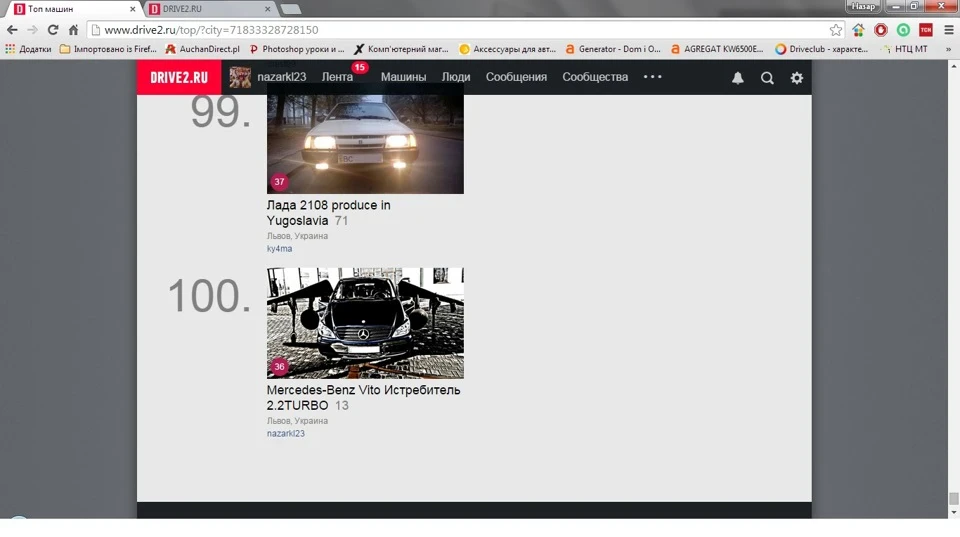Click the 36 badge on Vito photo

tap(279, 367)
